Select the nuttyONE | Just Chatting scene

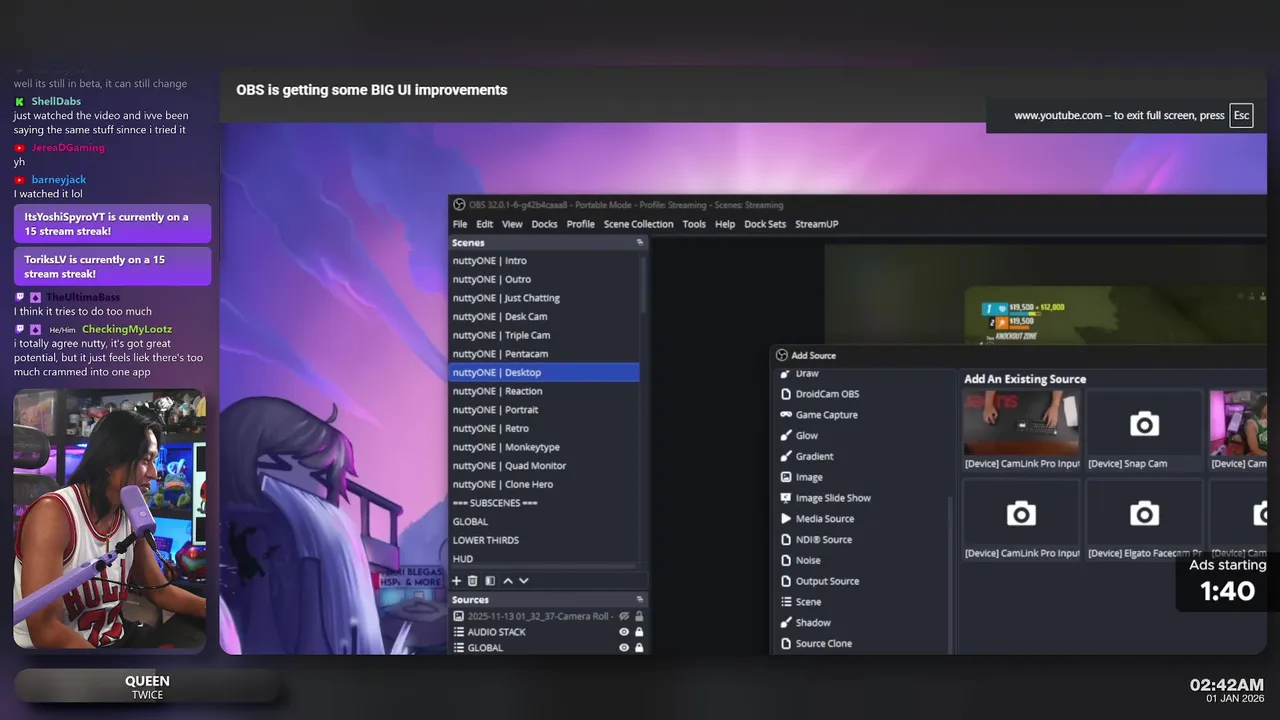pos(544,298)
